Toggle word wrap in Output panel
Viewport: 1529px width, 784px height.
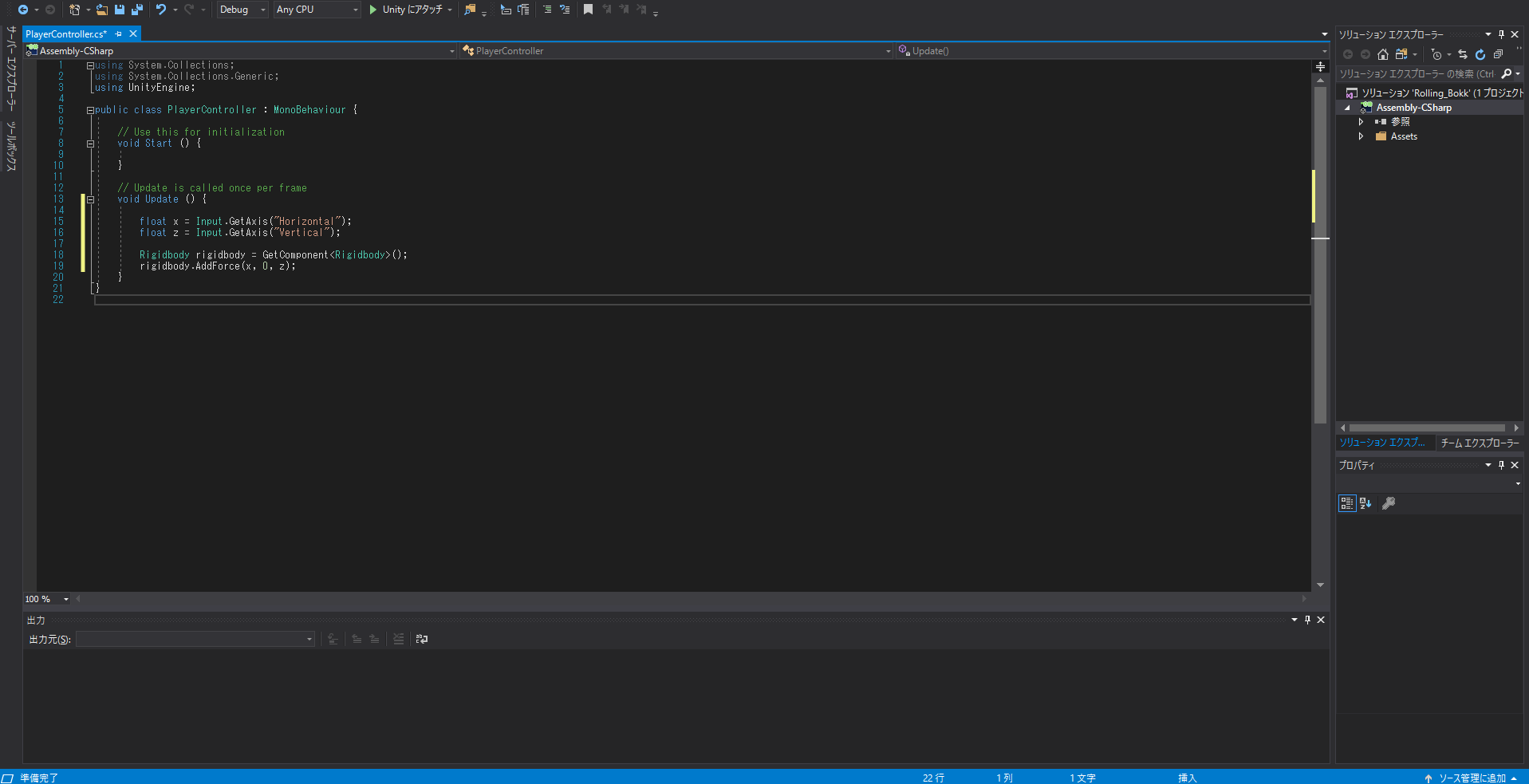pyautogui.click(x=422, y=639)
